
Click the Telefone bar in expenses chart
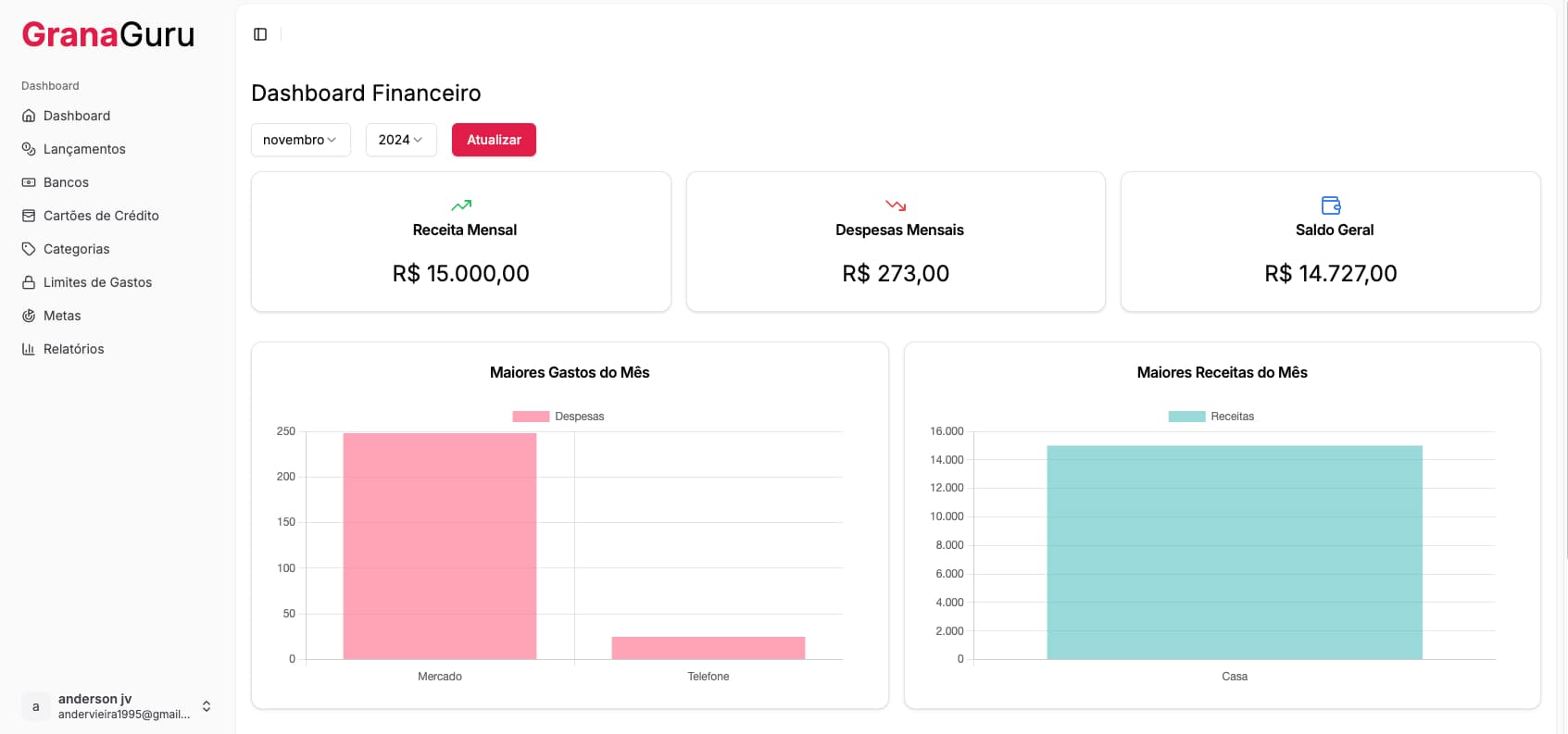point(709,648)
